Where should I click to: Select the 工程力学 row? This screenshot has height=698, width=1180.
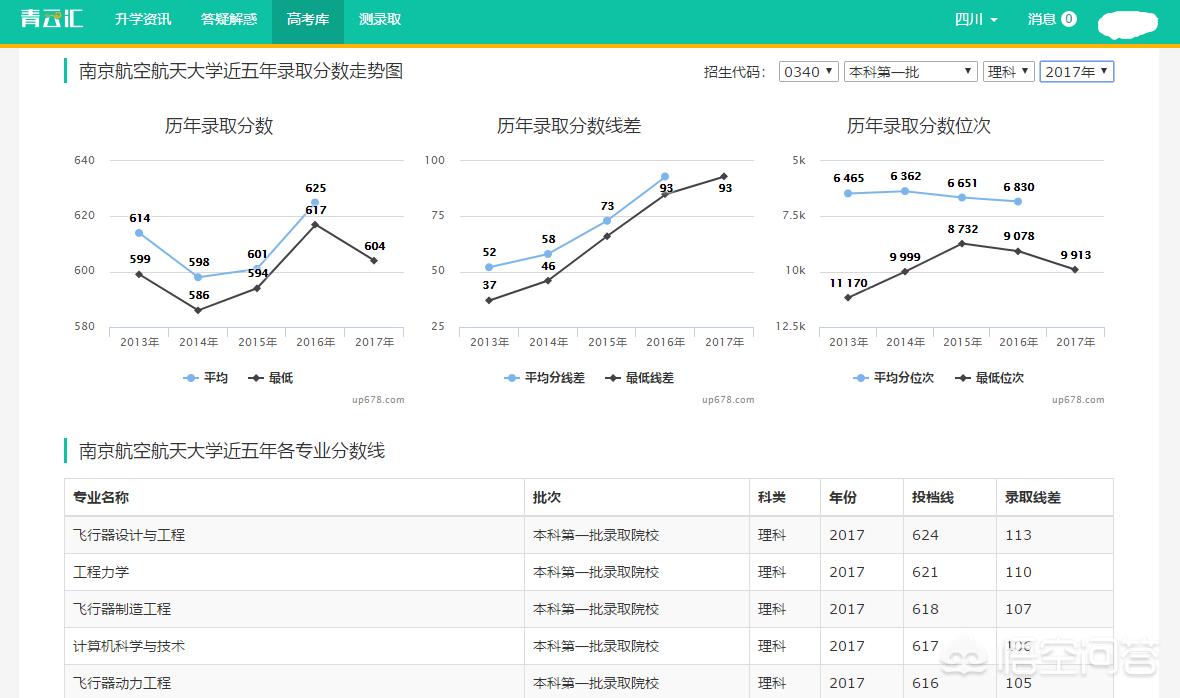pos(588,572)
